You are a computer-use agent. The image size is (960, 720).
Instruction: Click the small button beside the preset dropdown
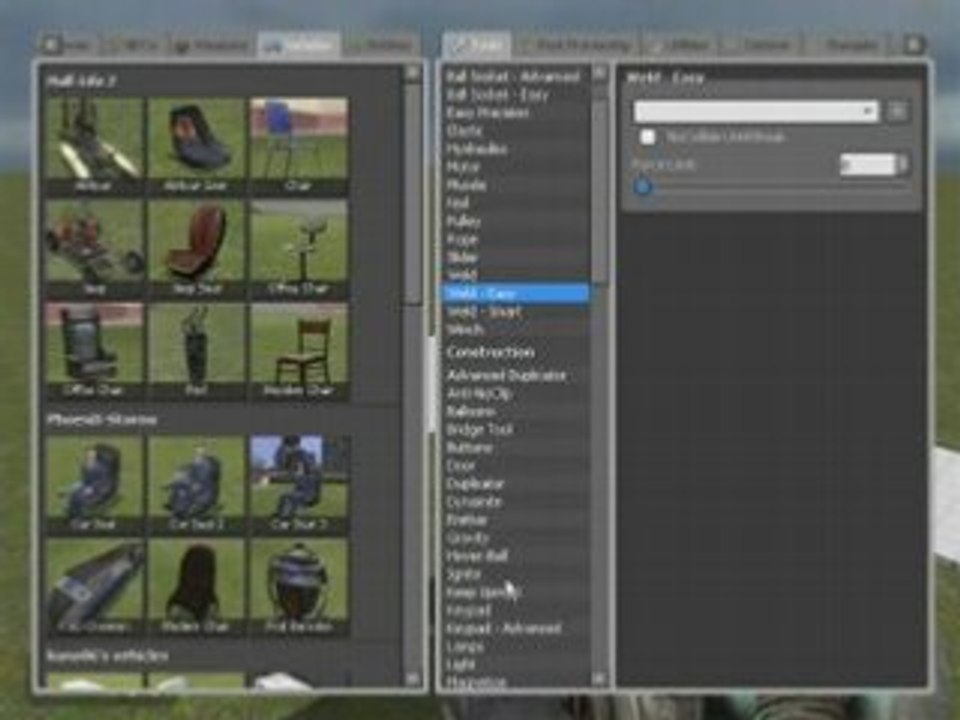(x=898, y=111)
